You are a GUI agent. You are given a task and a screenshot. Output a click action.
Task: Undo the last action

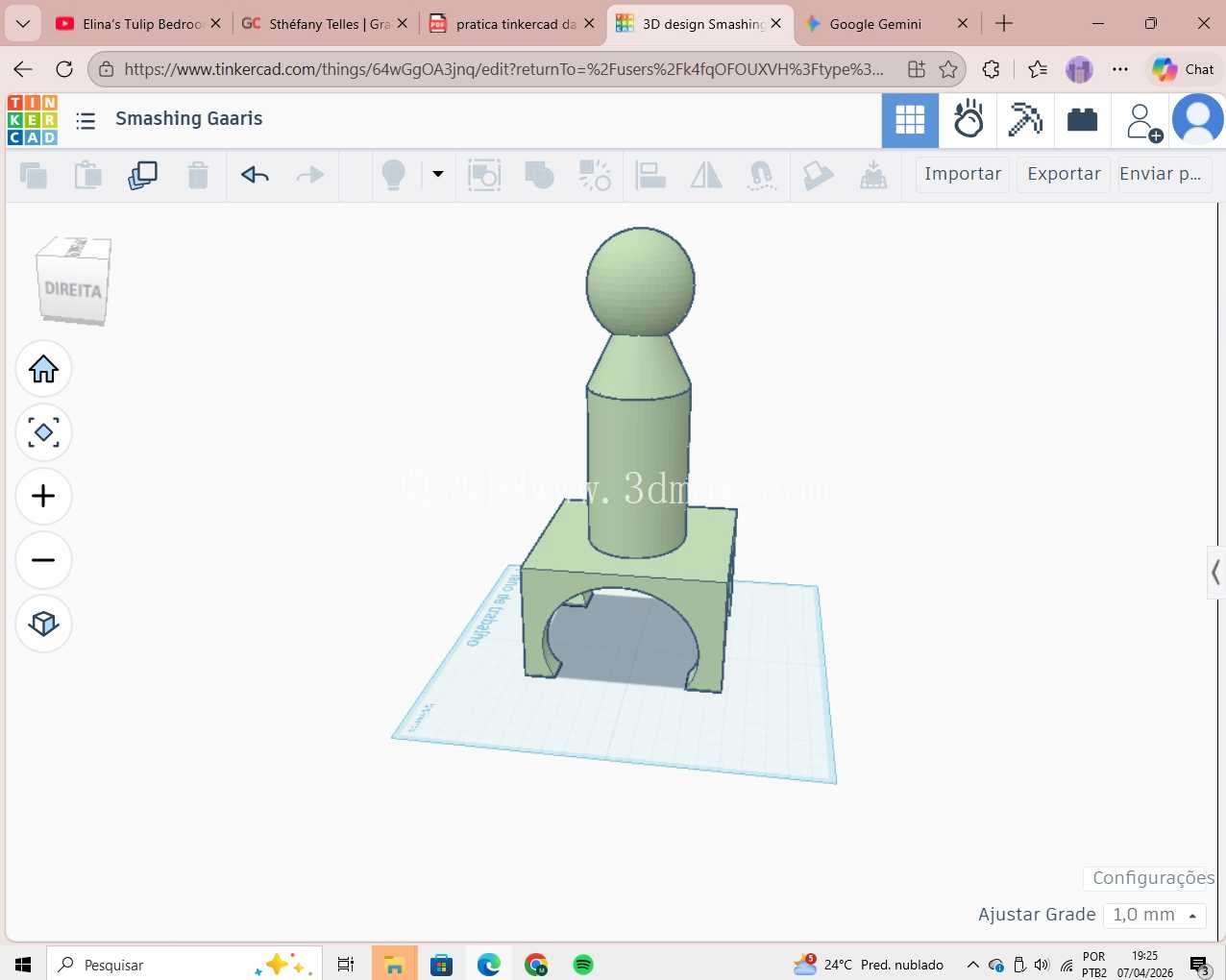(x=255, y=175)
